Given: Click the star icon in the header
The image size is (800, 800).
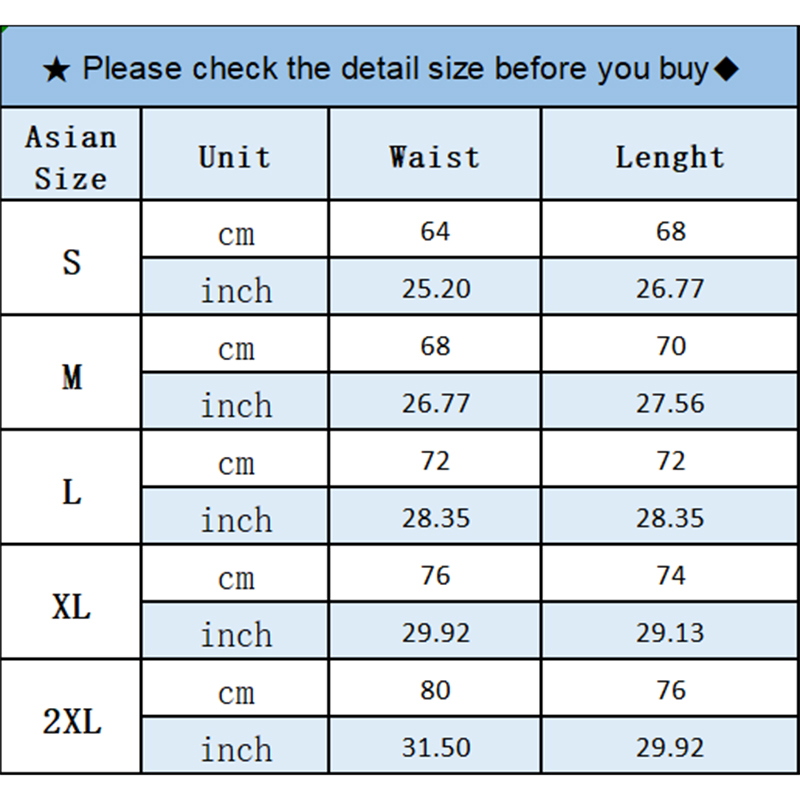Looking at the screenshot, I should (x=57, y=70).
